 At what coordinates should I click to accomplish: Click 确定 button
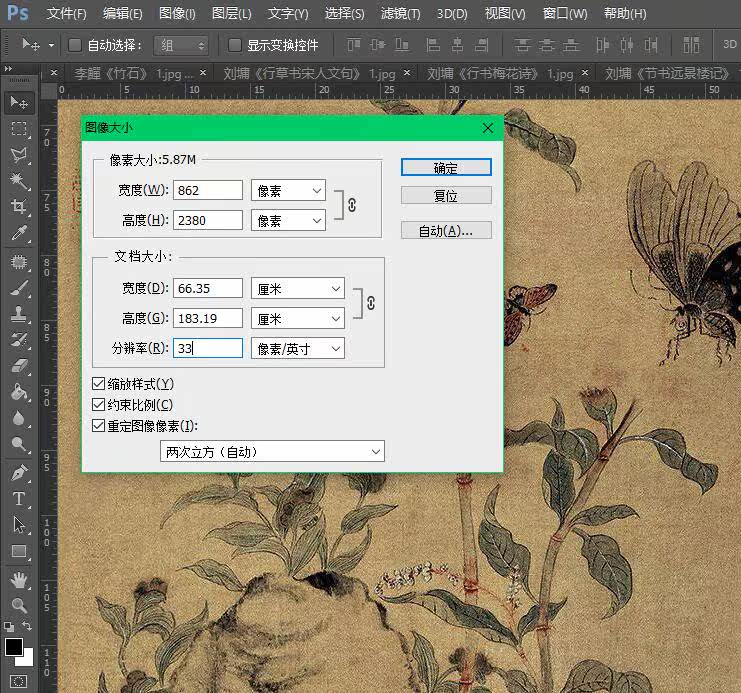(x=446, y=167)
